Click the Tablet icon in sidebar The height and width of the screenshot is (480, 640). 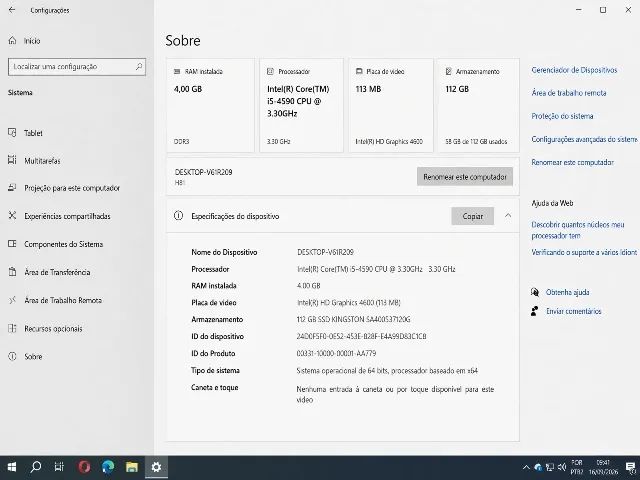pyautogui.click(x=12, y=133)
